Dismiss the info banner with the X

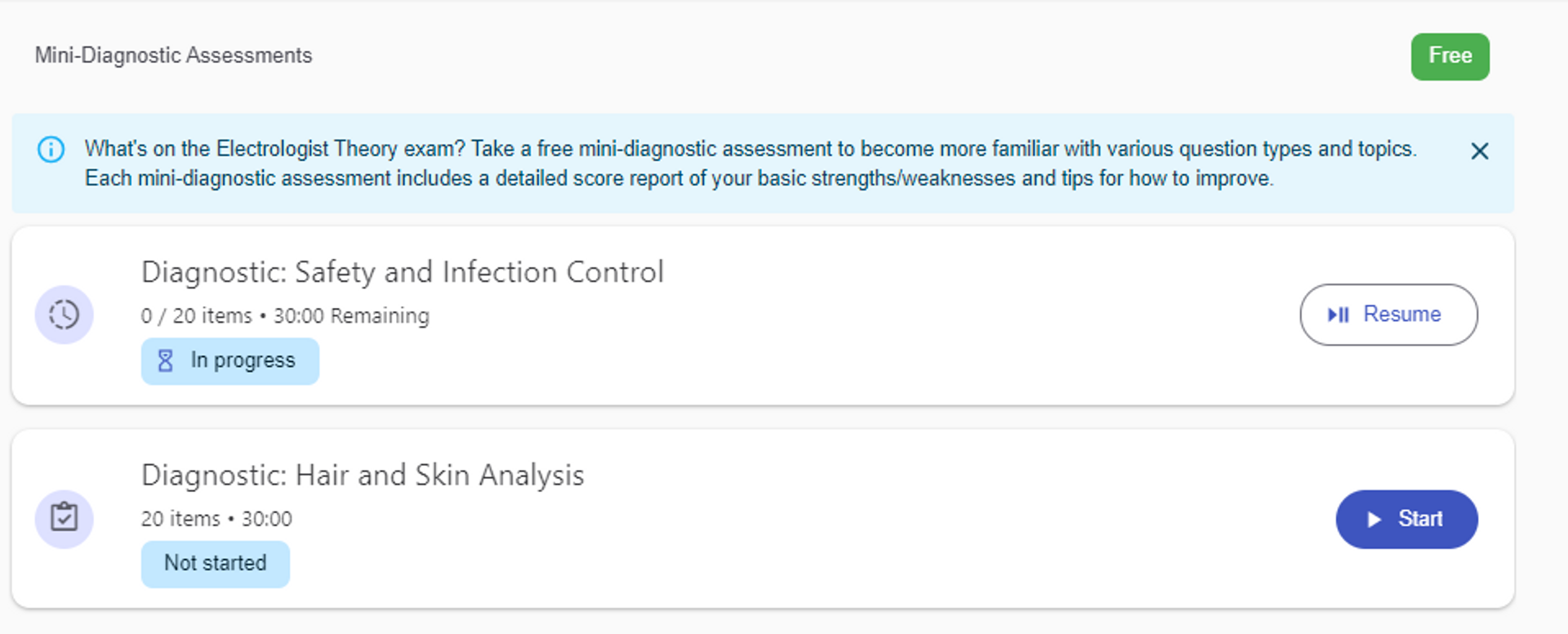coord(1479,151)
